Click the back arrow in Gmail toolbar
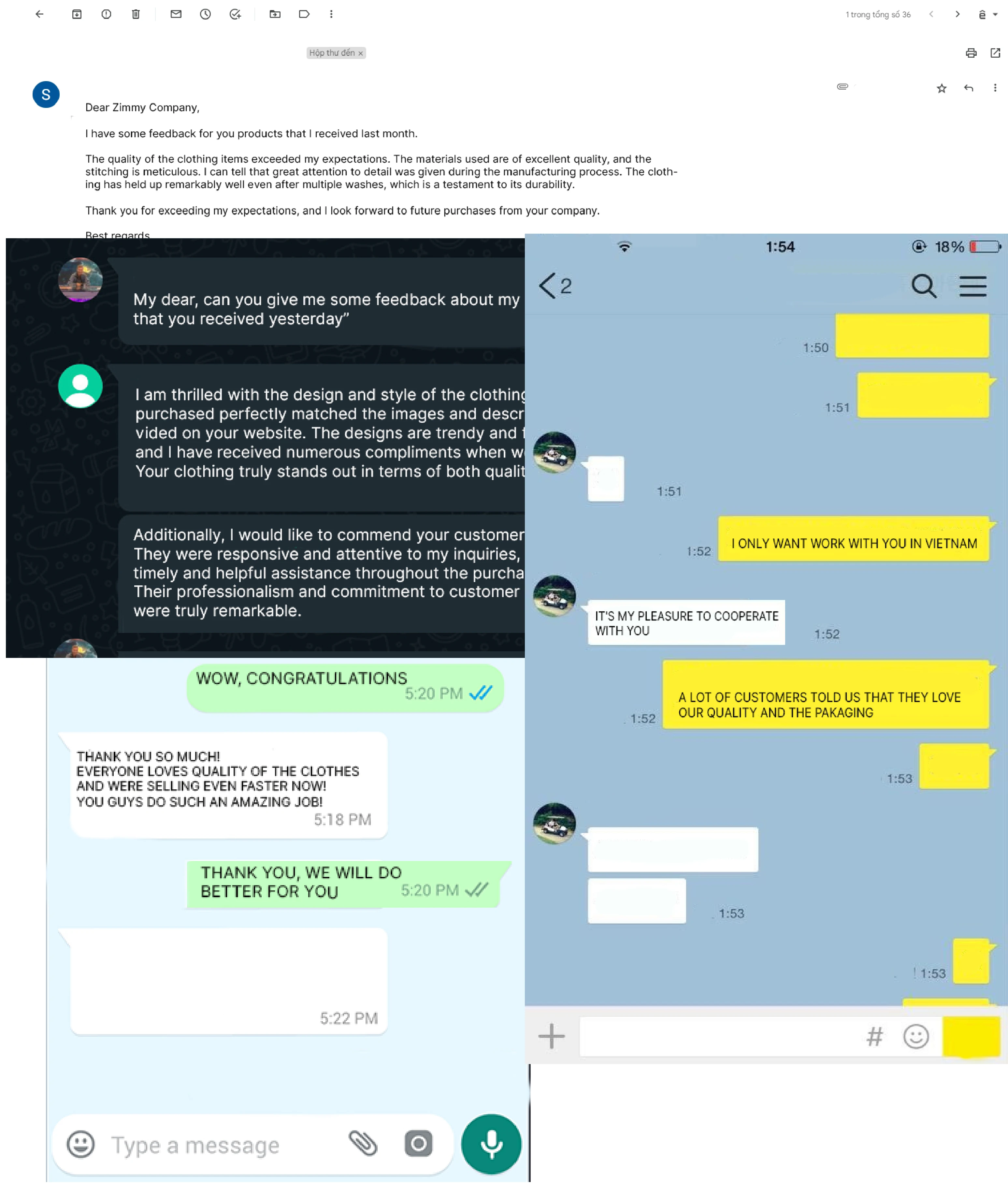 pos(39,14)
